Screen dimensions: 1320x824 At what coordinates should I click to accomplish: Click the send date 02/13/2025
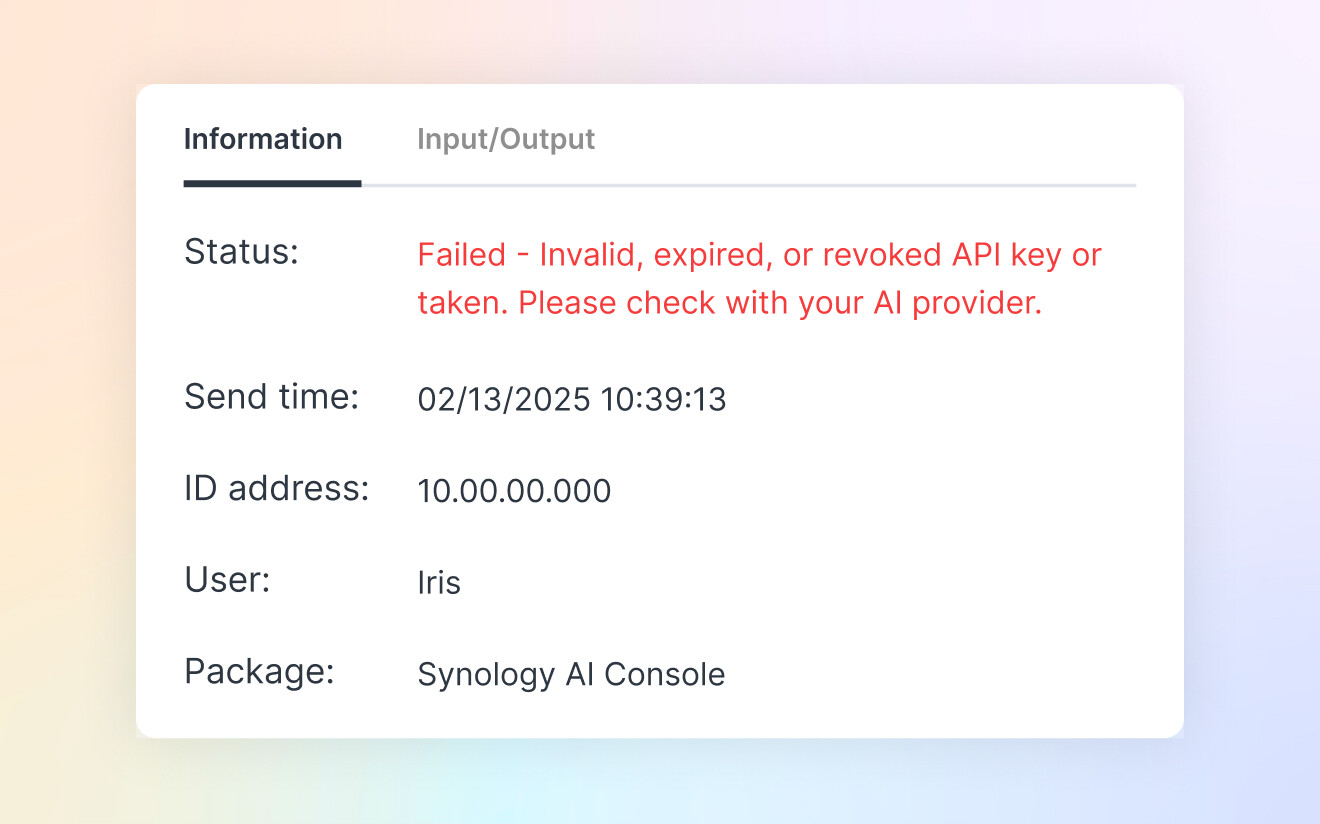(x=504, y=400)
